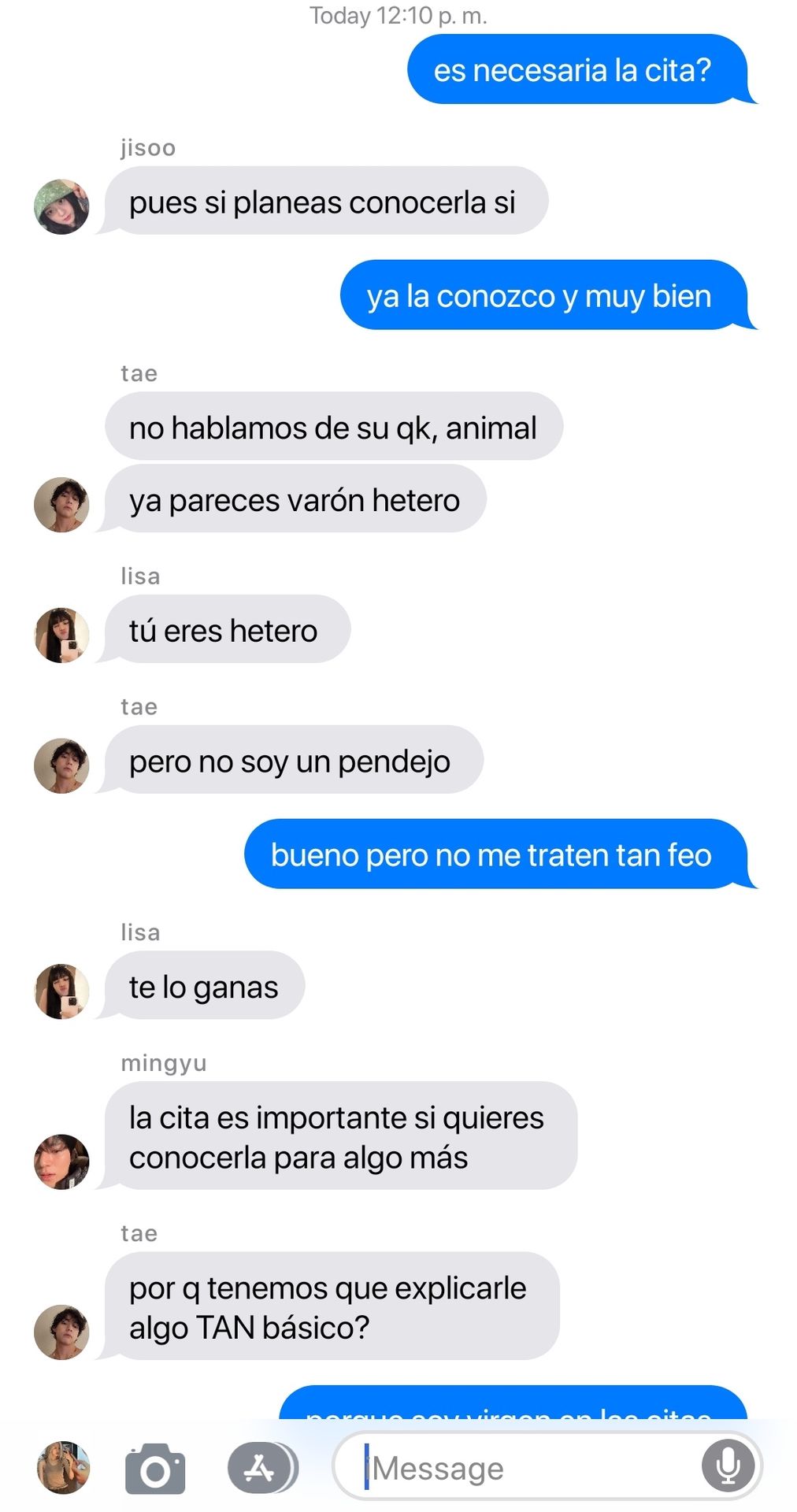Tap lisa's avatar next to 'tú eres hetero'

(61, 635)
